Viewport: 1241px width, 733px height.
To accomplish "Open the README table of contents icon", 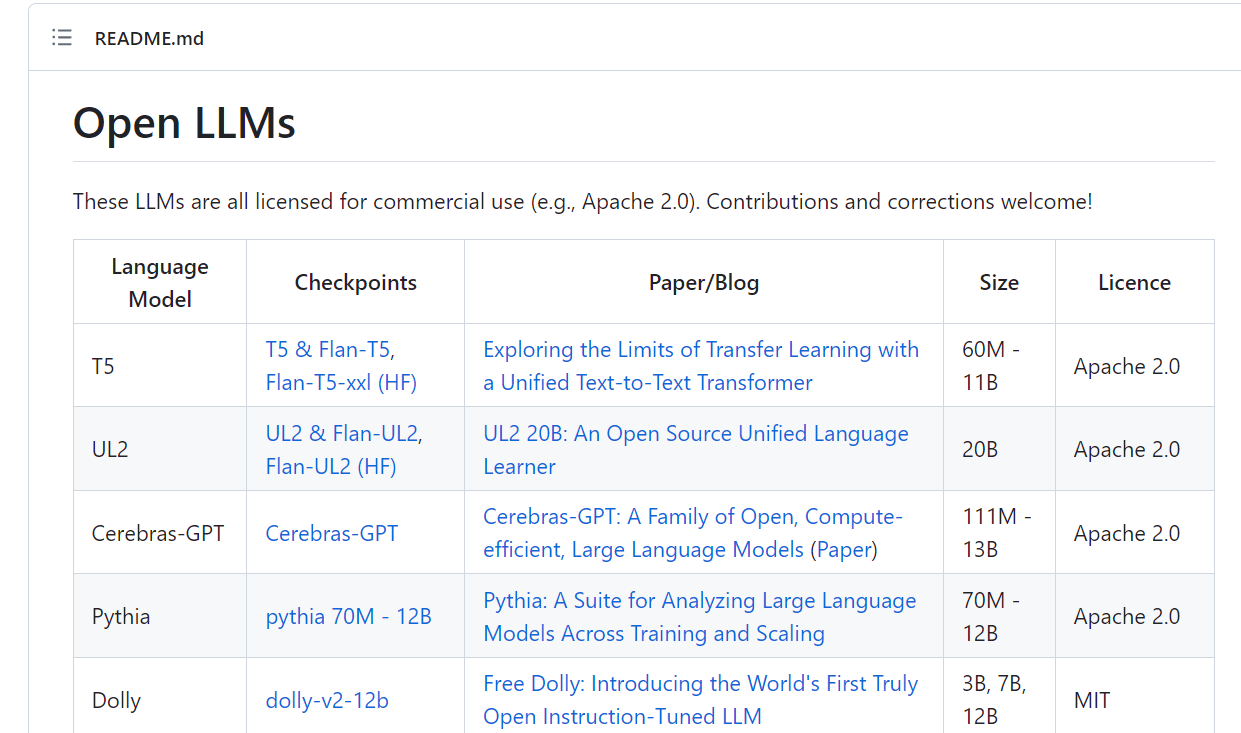I will coord(62,38).
